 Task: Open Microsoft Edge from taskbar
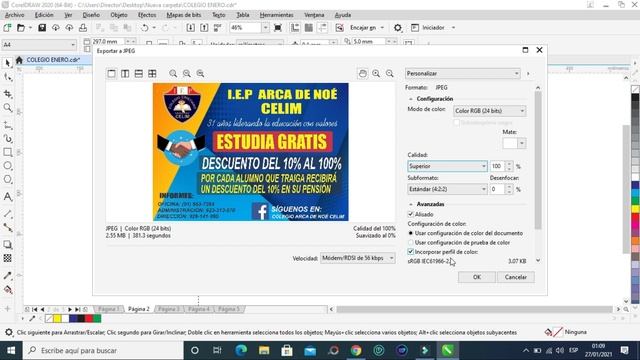241,351
